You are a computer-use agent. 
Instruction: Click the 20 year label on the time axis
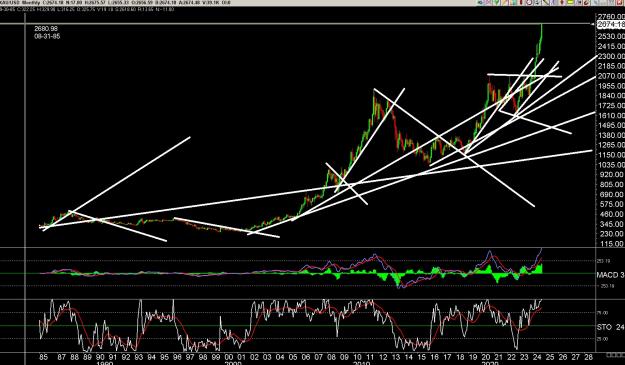pyautogui.click(x=485, y=357)
